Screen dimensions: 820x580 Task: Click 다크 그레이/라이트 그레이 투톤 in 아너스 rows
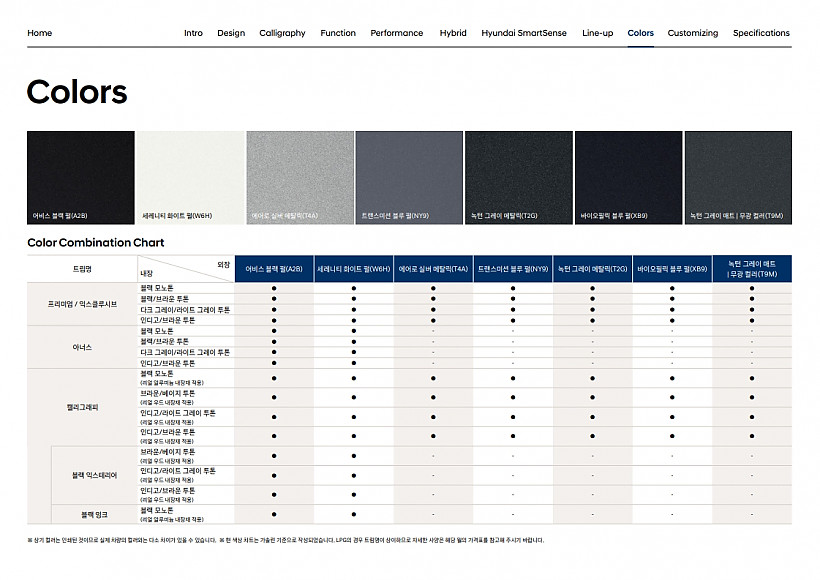pos(185,352)
